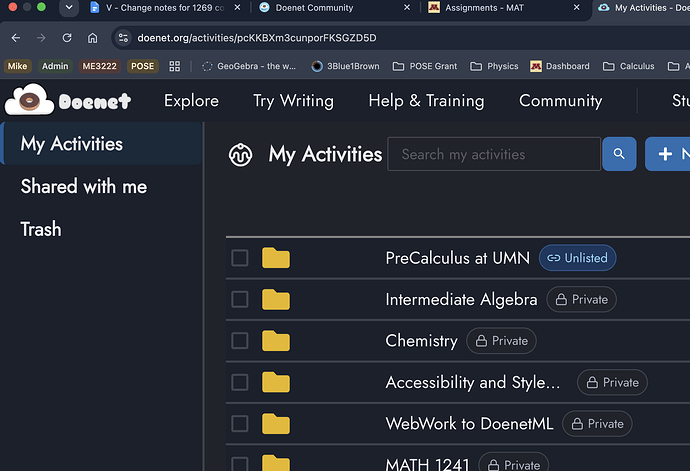Click the browser back arrow
The image size is (690, 471).
click(16, 38)
